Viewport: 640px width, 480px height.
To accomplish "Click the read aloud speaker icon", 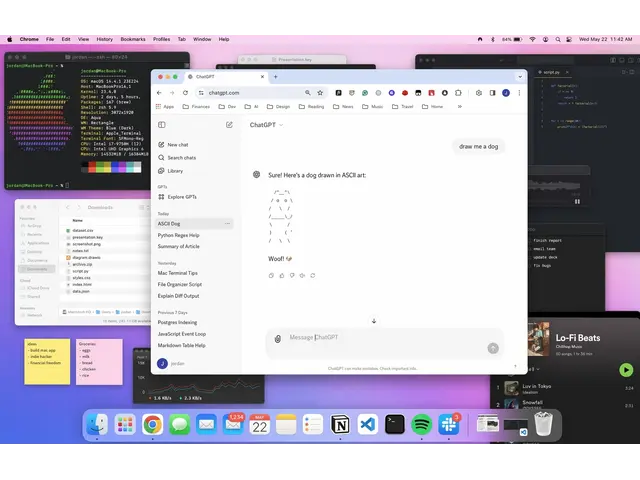I will (302, 274).
